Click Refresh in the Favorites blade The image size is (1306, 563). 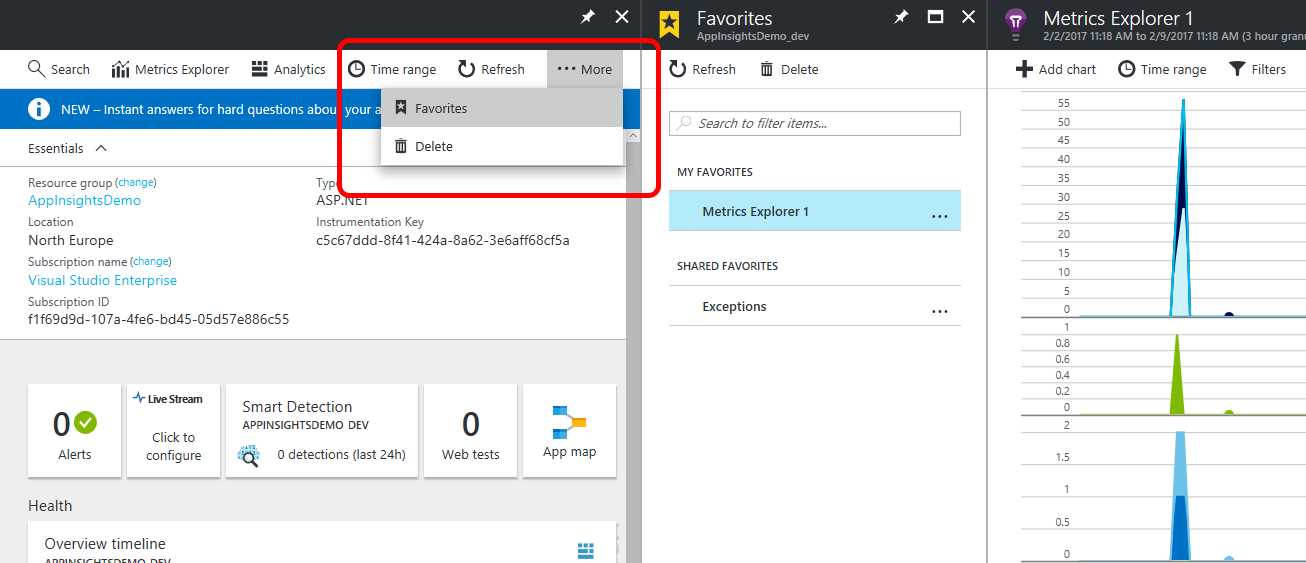[x=702, y=69]
